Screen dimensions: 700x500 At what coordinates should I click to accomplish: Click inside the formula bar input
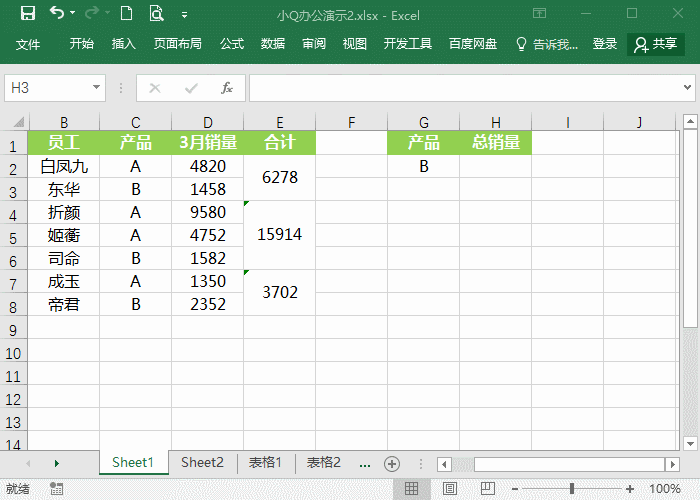tap(465, 88)
